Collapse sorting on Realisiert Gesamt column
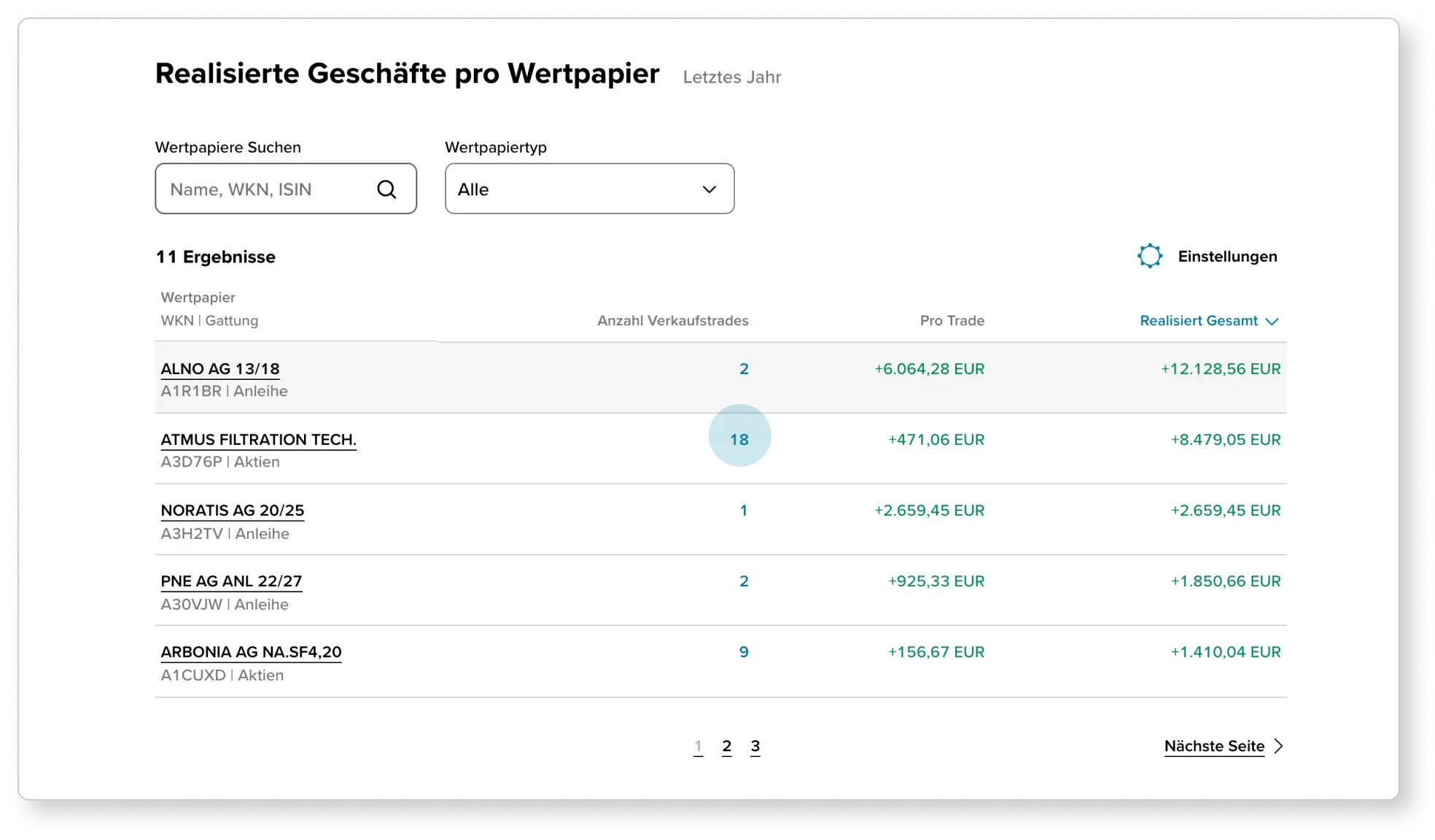Viewport: 1435px width, 840px height. tap(1272, 321)
